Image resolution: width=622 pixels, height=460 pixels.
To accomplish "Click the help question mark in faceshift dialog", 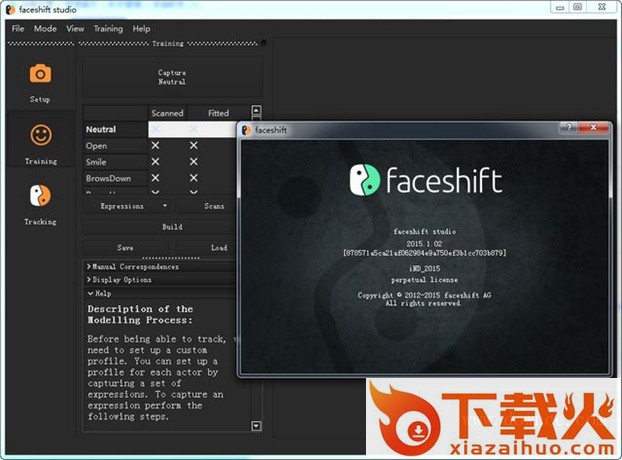I will [x=569, y=127].
